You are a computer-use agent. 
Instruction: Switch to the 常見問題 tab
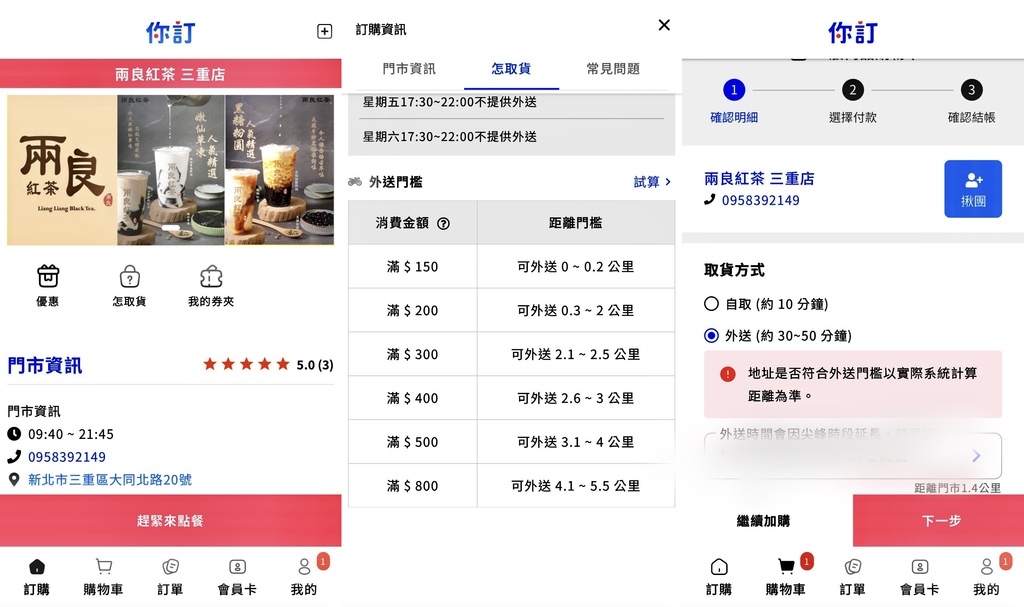click(613, 71)
